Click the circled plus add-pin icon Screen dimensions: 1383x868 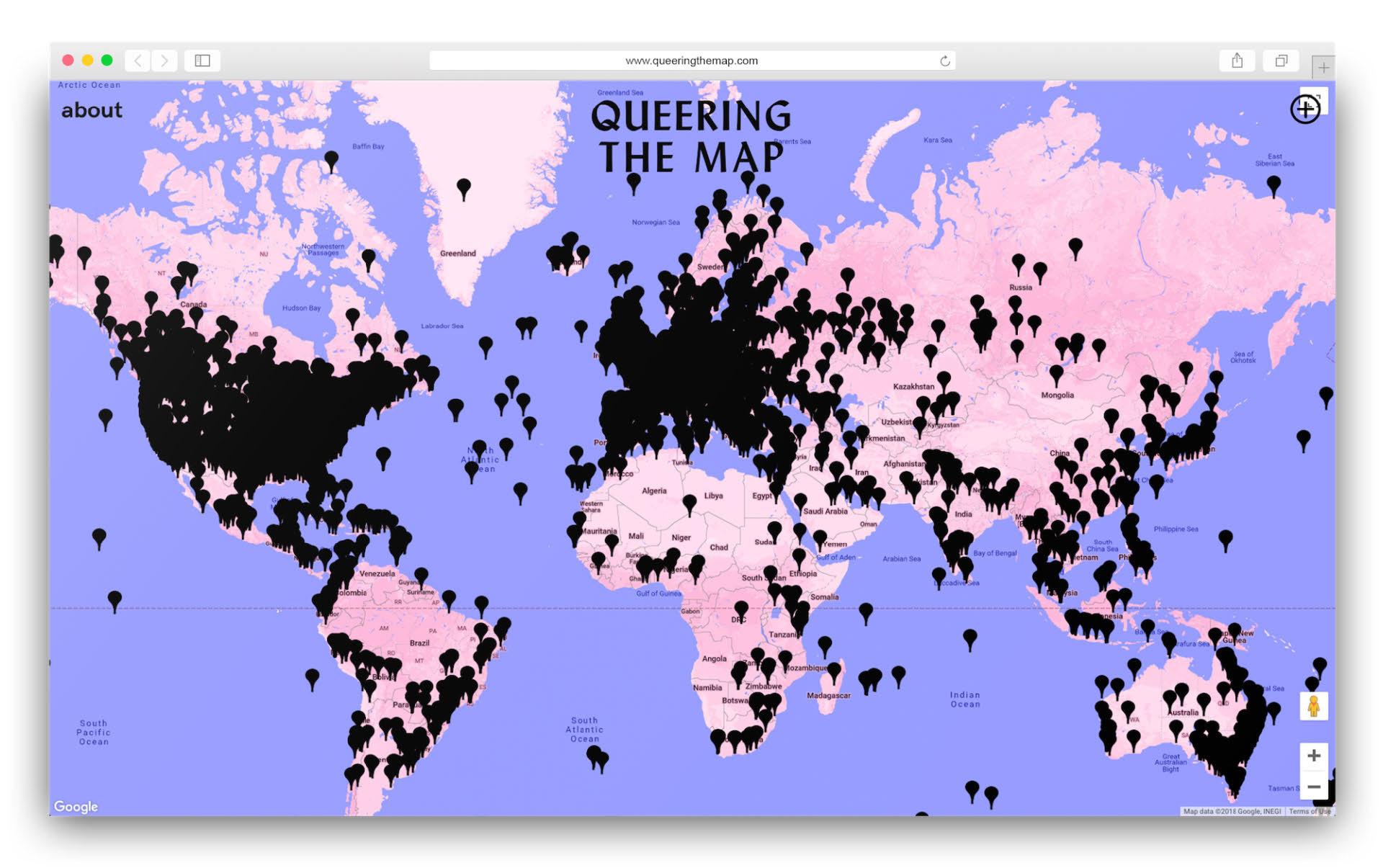click(1304, 109)
